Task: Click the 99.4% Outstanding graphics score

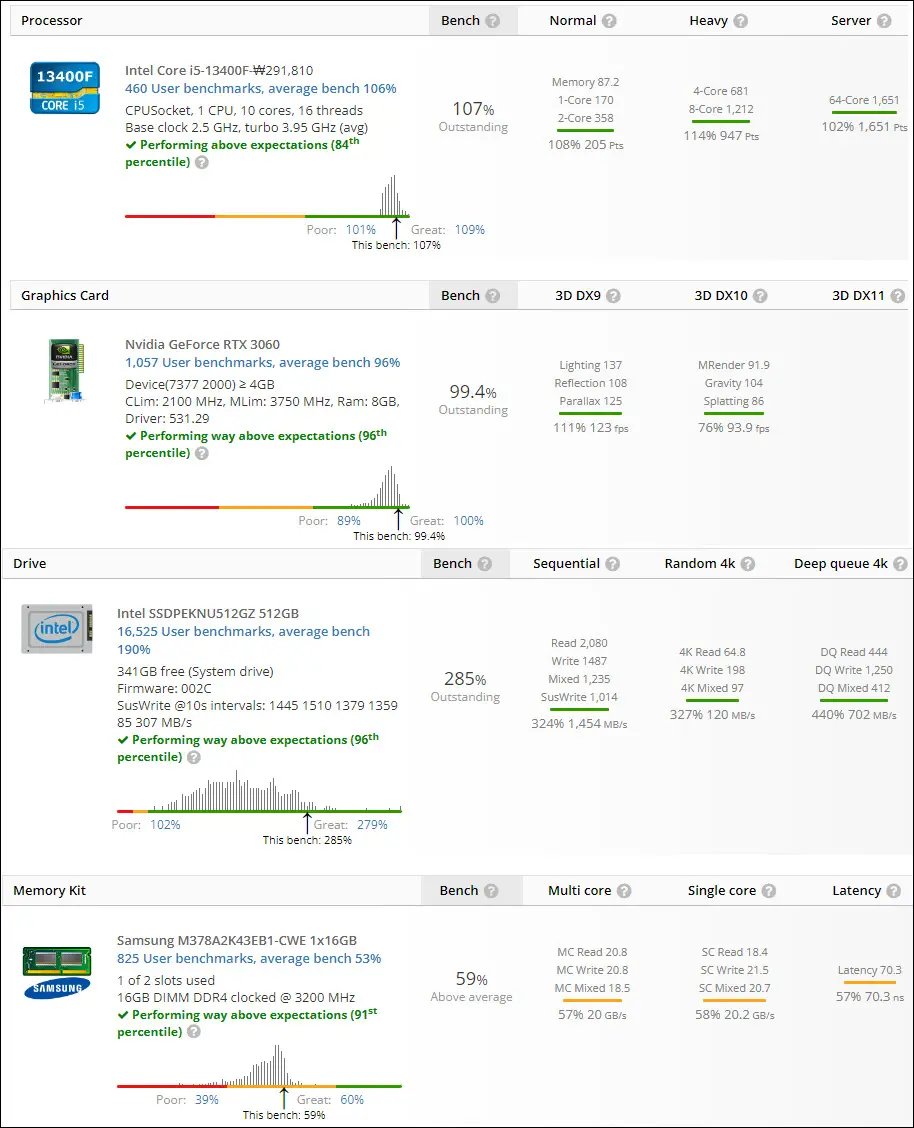Action: 473,399
